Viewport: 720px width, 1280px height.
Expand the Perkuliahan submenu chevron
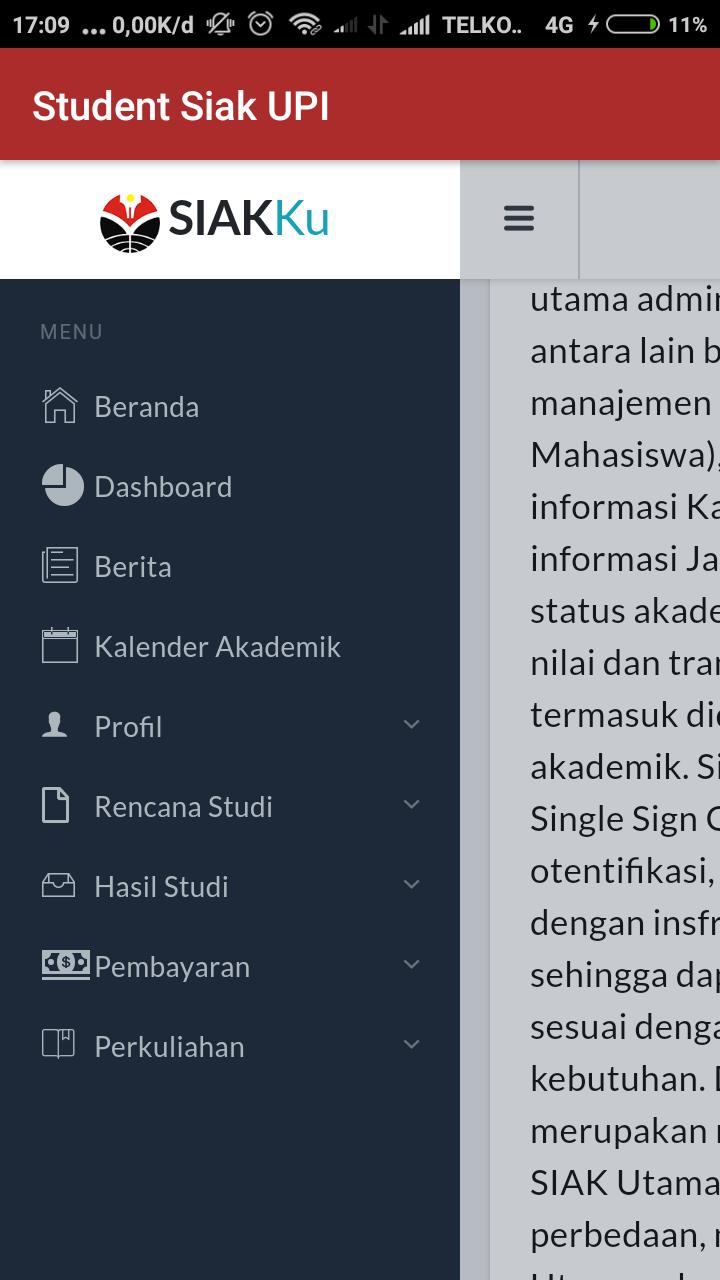pos(412,1045)
